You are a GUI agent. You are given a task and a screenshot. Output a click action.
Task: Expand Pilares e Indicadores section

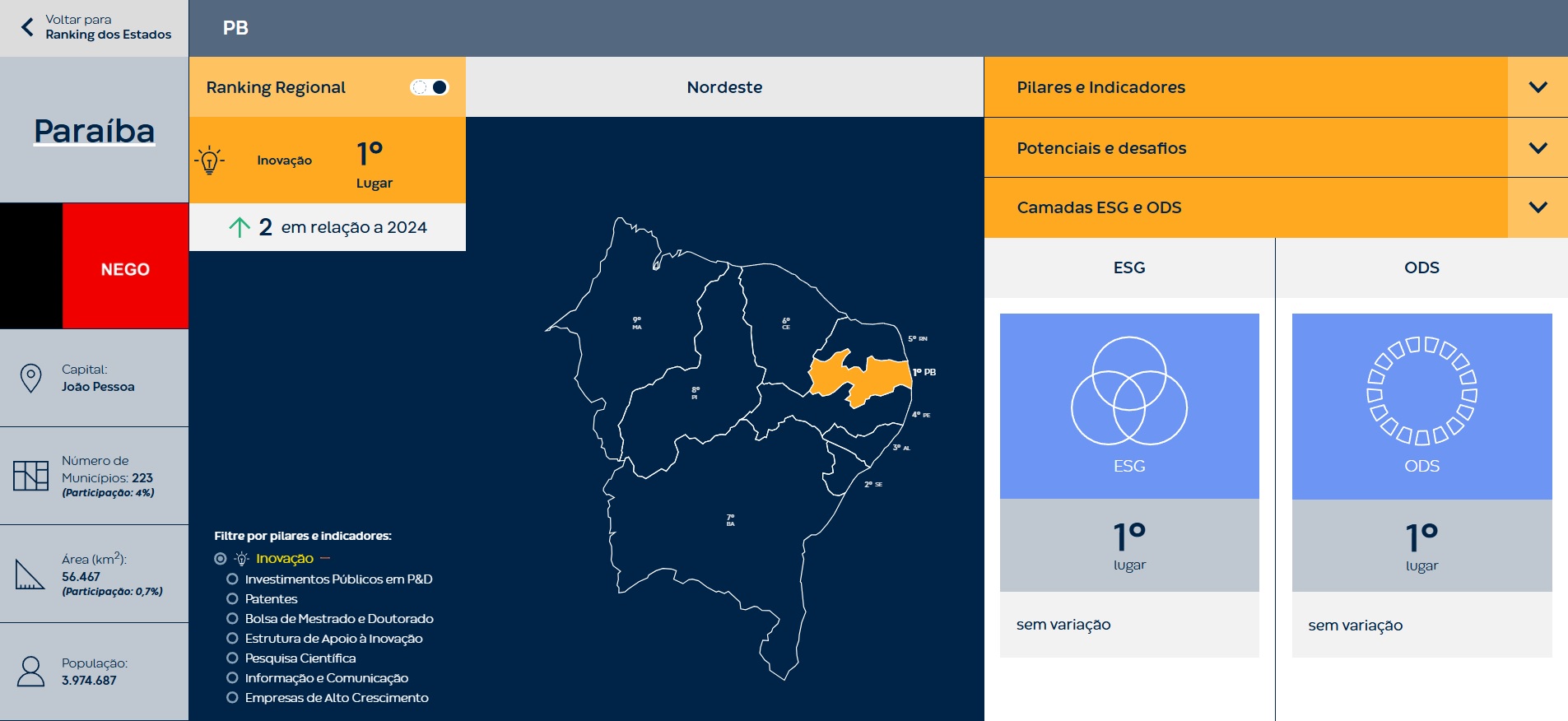[x=1537, y=87]
